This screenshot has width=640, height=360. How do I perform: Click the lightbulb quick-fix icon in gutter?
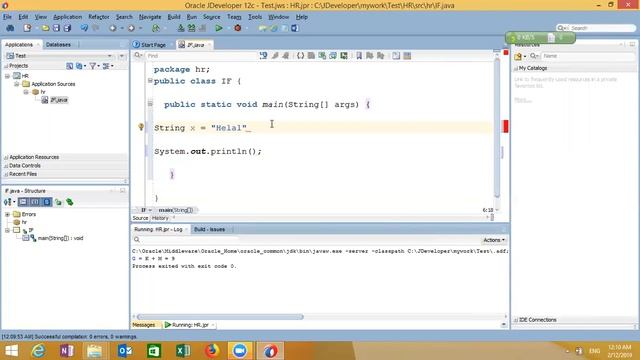141,127
